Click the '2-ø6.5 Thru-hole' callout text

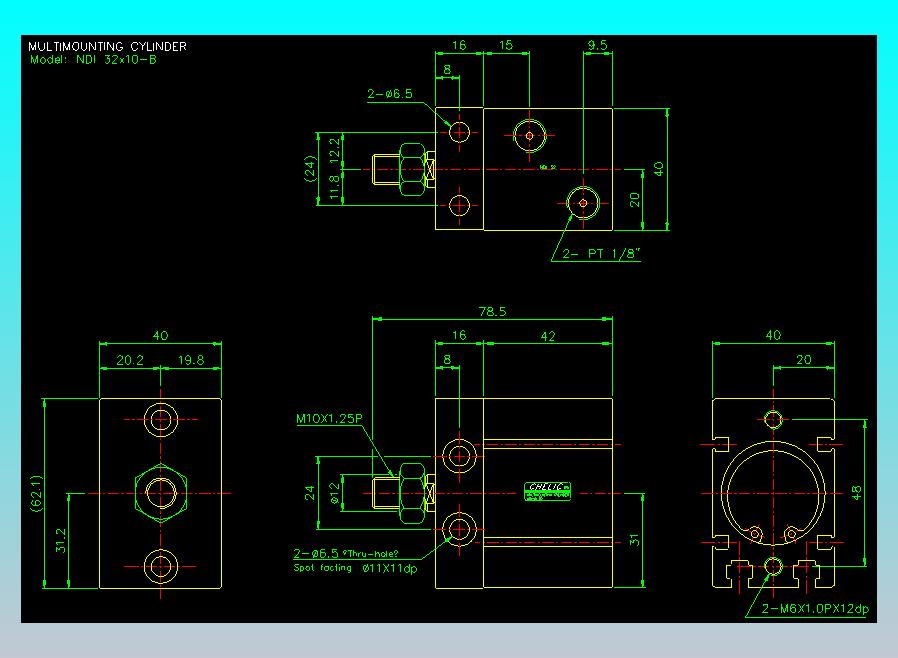[345, 554]
